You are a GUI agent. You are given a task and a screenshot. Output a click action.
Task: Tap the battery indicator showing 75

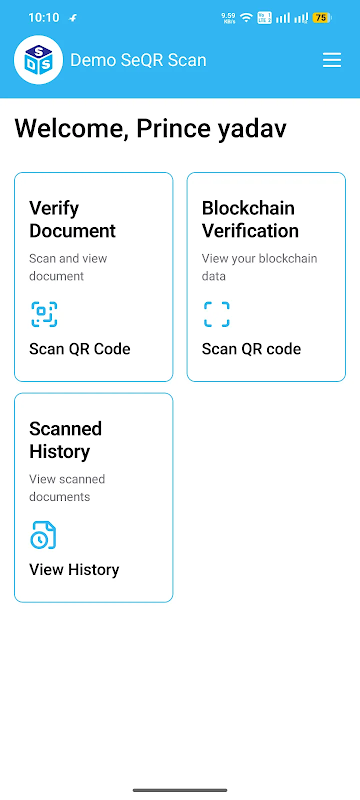[322, 18]
